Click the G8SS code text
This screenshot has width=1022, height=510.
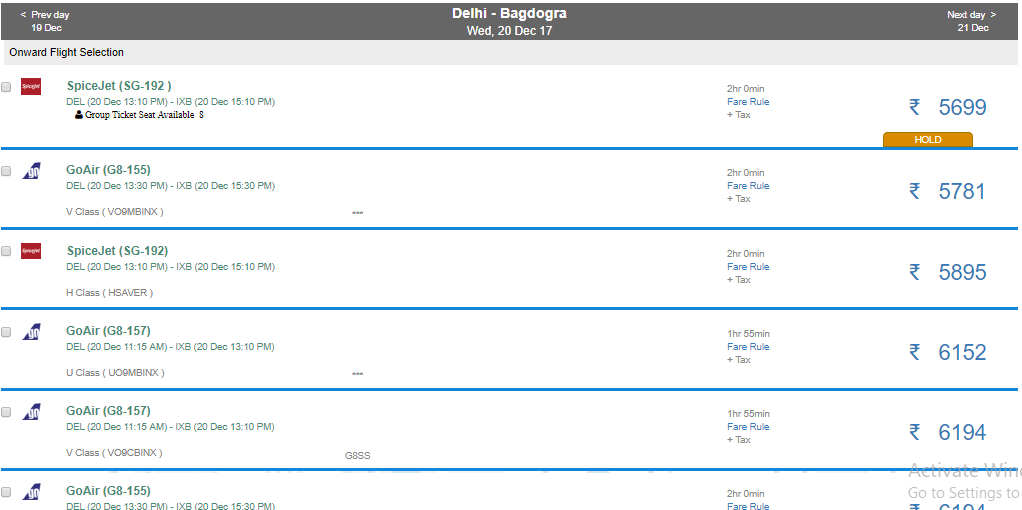pyautogui.click(x=357, y=456)
